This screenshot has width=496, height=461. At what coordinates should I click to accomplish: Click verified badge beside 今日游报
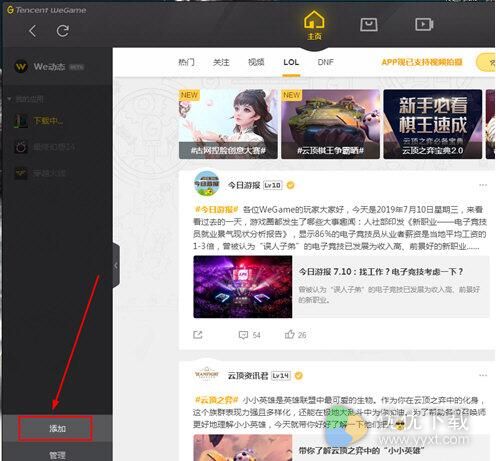(291, 185)
